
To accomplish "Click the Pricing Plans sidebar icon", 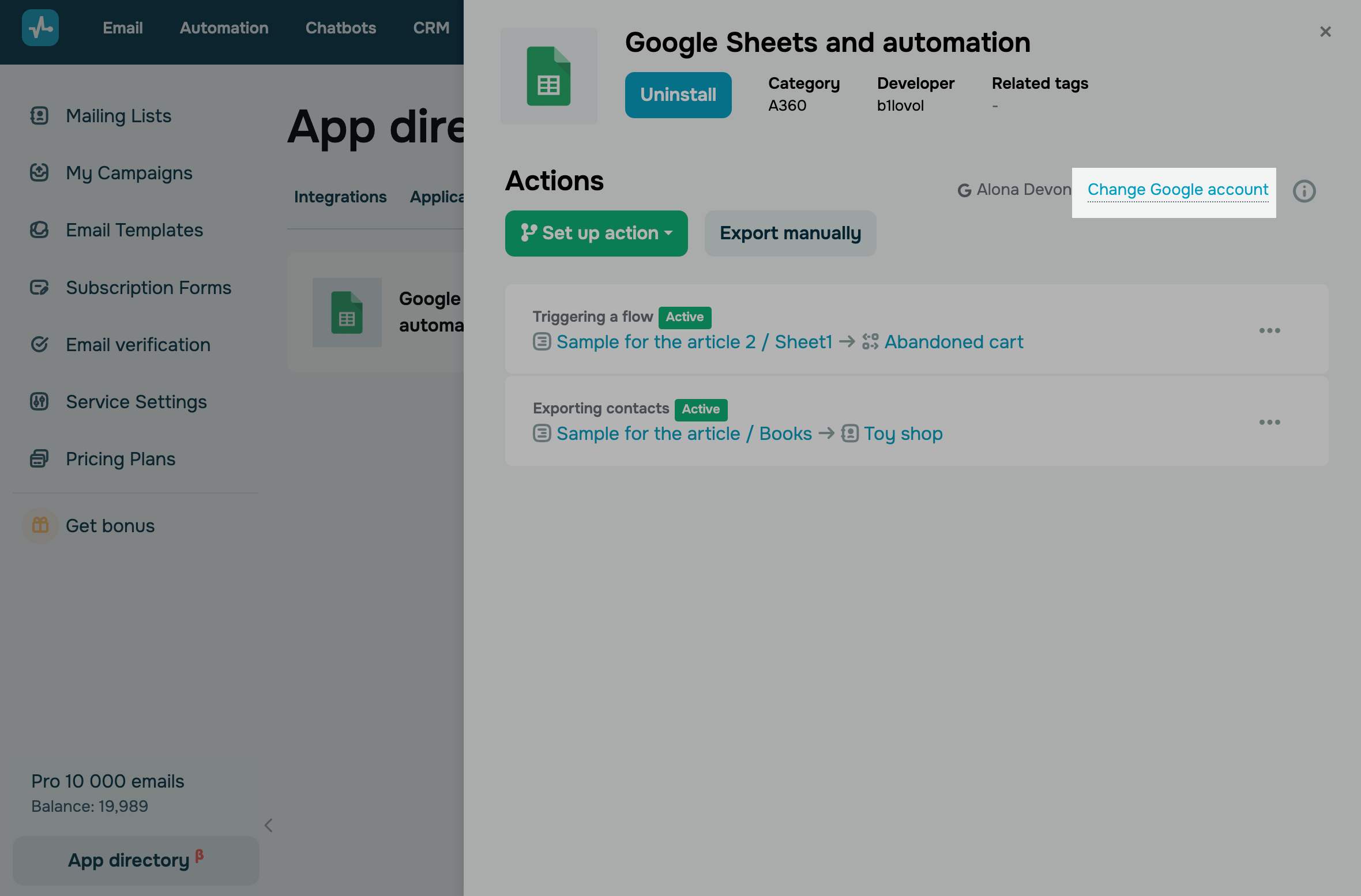I will (39, 458).
